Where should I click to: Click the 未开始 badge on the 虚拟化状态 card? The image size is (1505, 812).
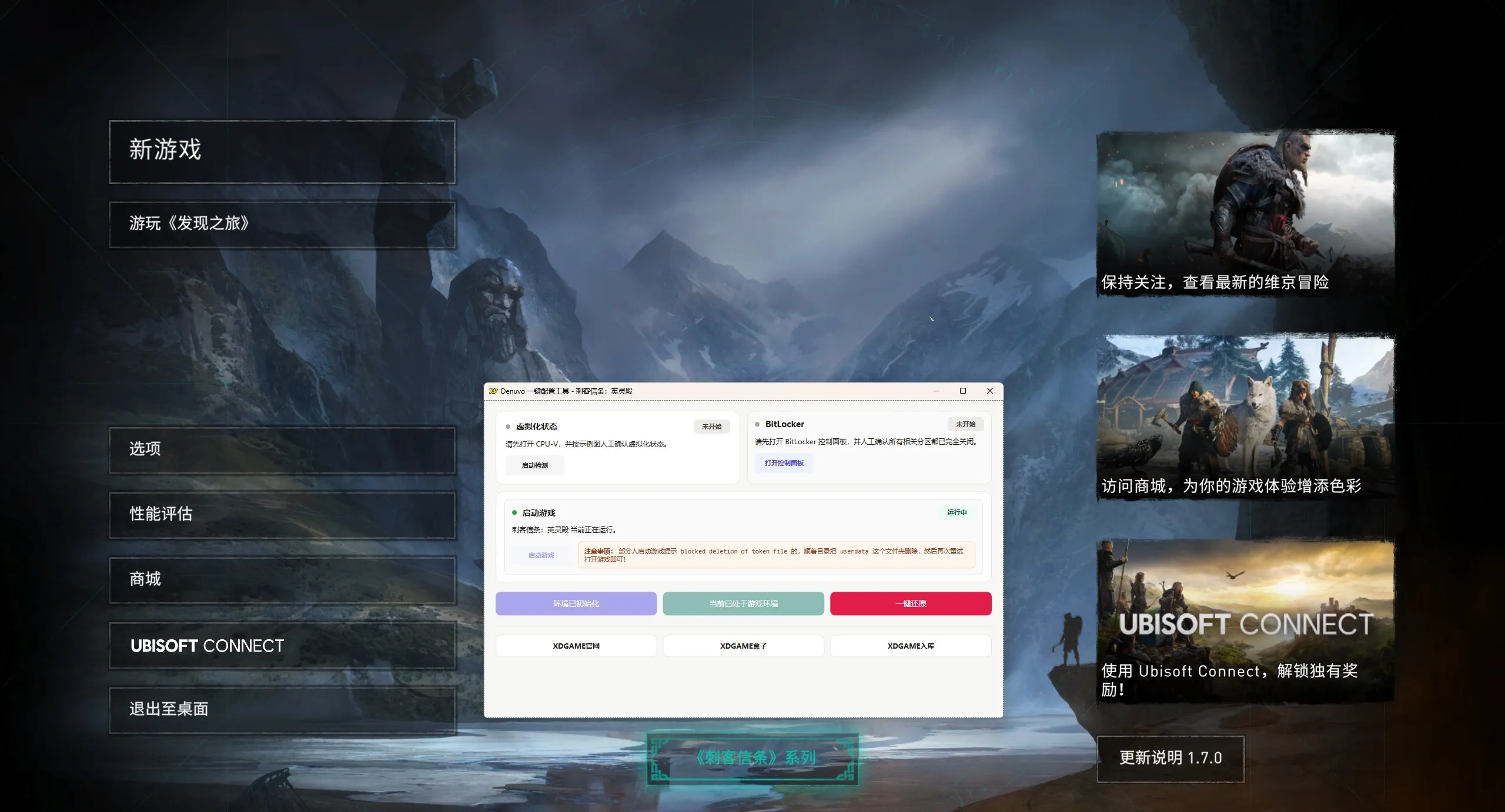point(712,427)
